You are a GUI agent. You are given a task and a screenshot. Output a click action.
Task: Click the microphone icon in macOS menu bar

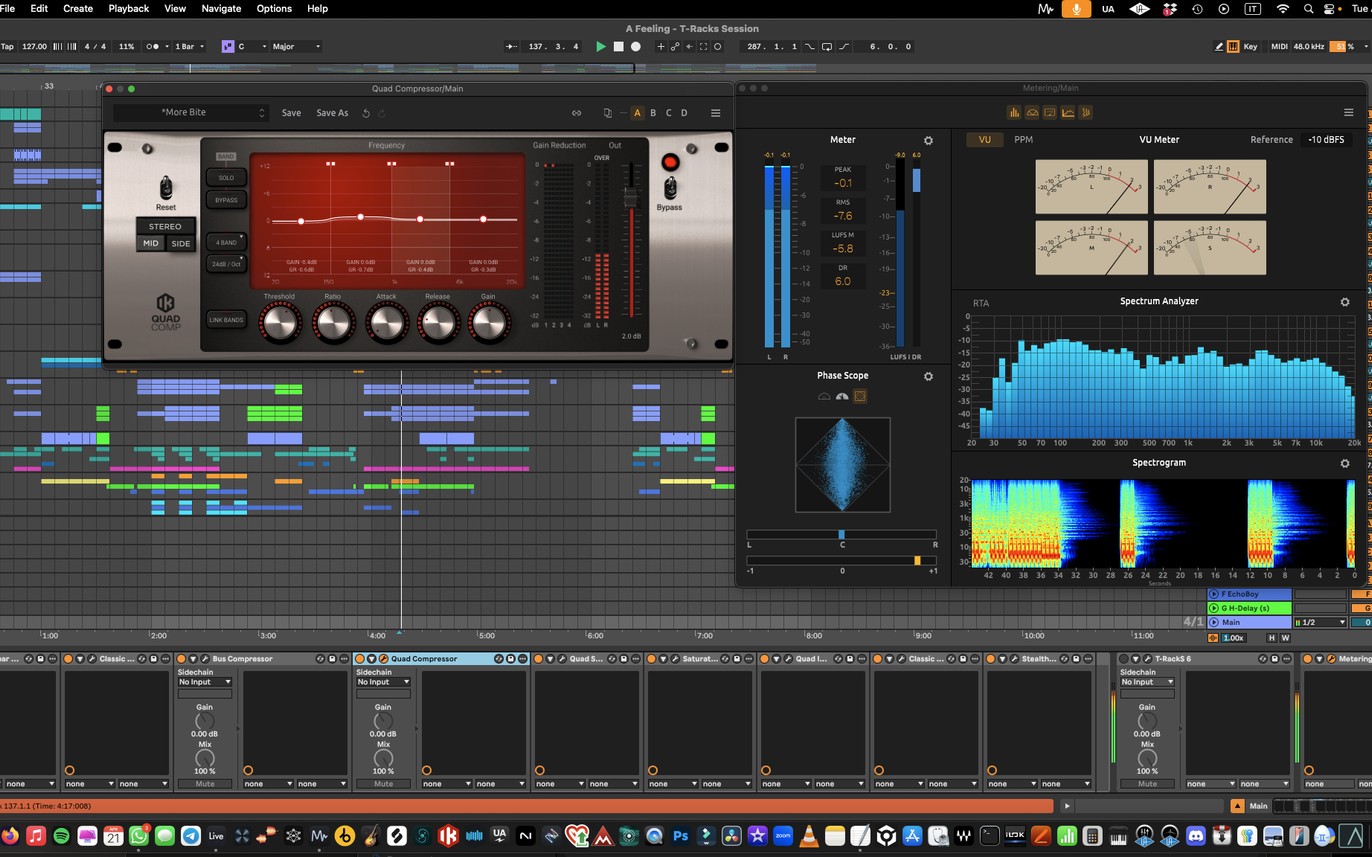[x=1076, y=9]
